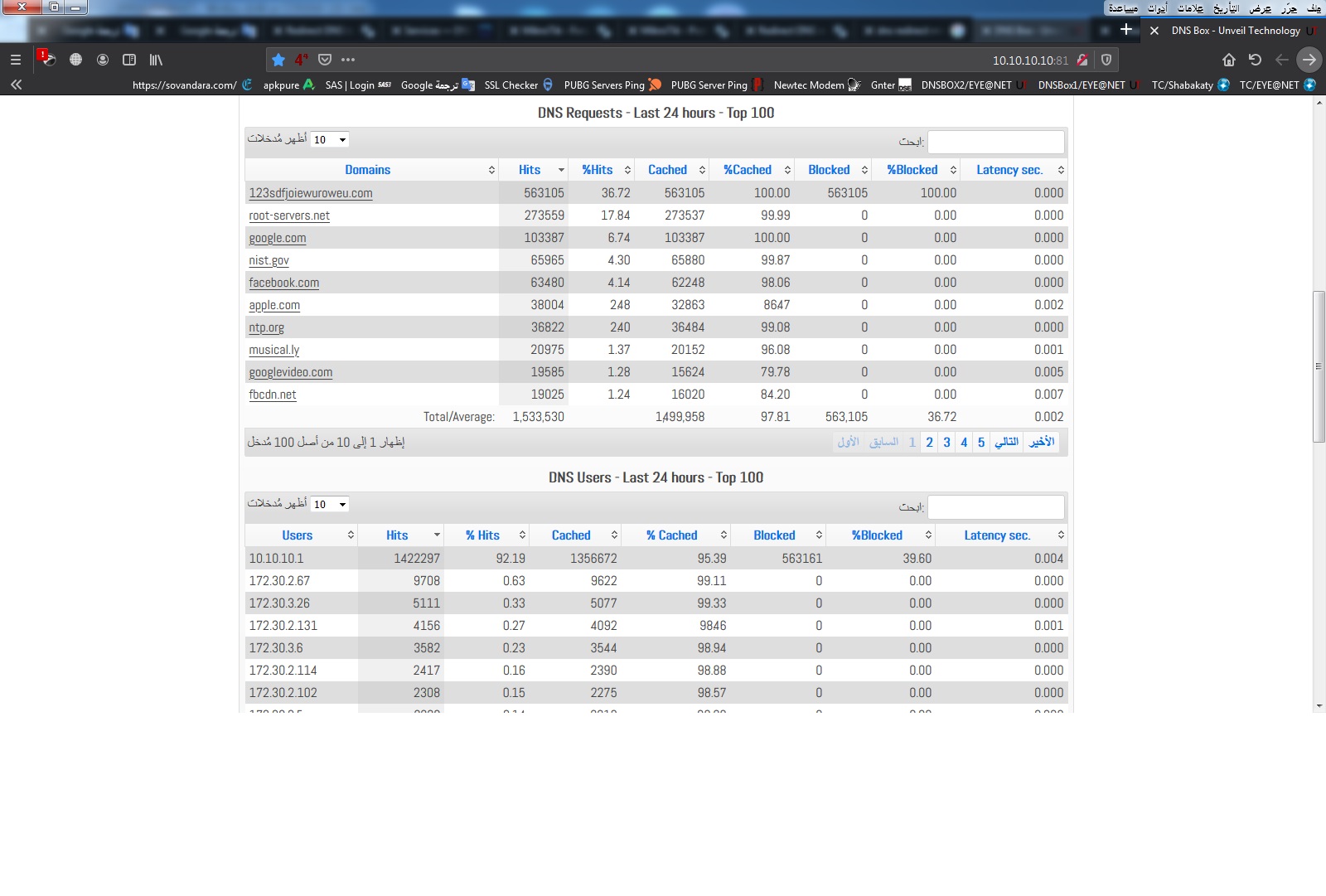Click the scrollbar down arrow
Screen dimensions: 1326x896
[1319, 706]
